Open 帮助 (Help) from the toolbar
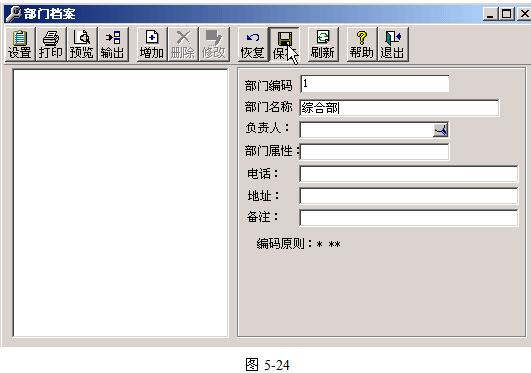Viewport: 531px width, 373px height. click(x=362, y=44)
